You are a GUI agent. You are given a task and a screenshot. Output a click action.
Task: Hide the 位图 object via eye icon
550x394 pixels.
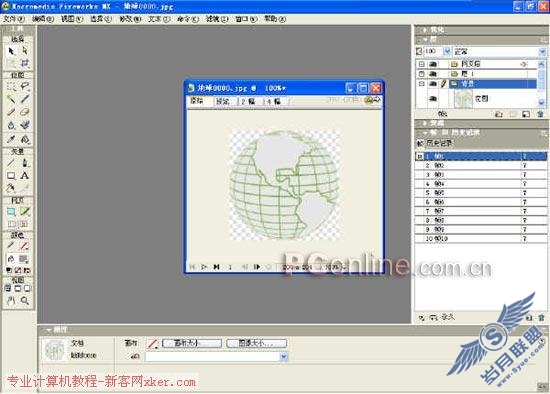coord(433,99)
